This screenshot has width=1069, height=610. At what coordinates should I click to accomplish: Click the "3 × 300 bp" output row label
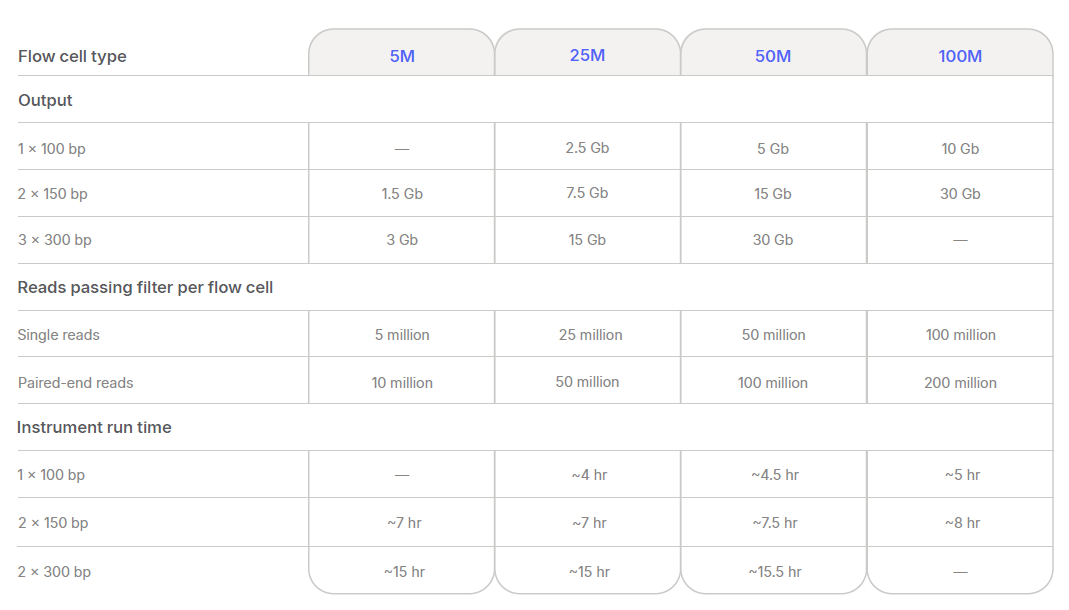(53, 240)
